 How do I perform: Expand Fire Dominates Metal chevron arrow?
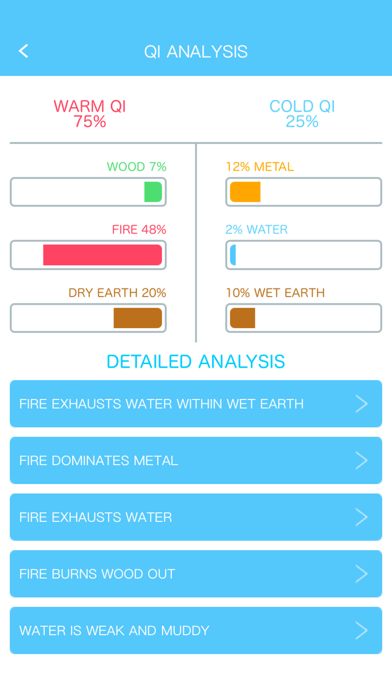click(x=361, y=461)
